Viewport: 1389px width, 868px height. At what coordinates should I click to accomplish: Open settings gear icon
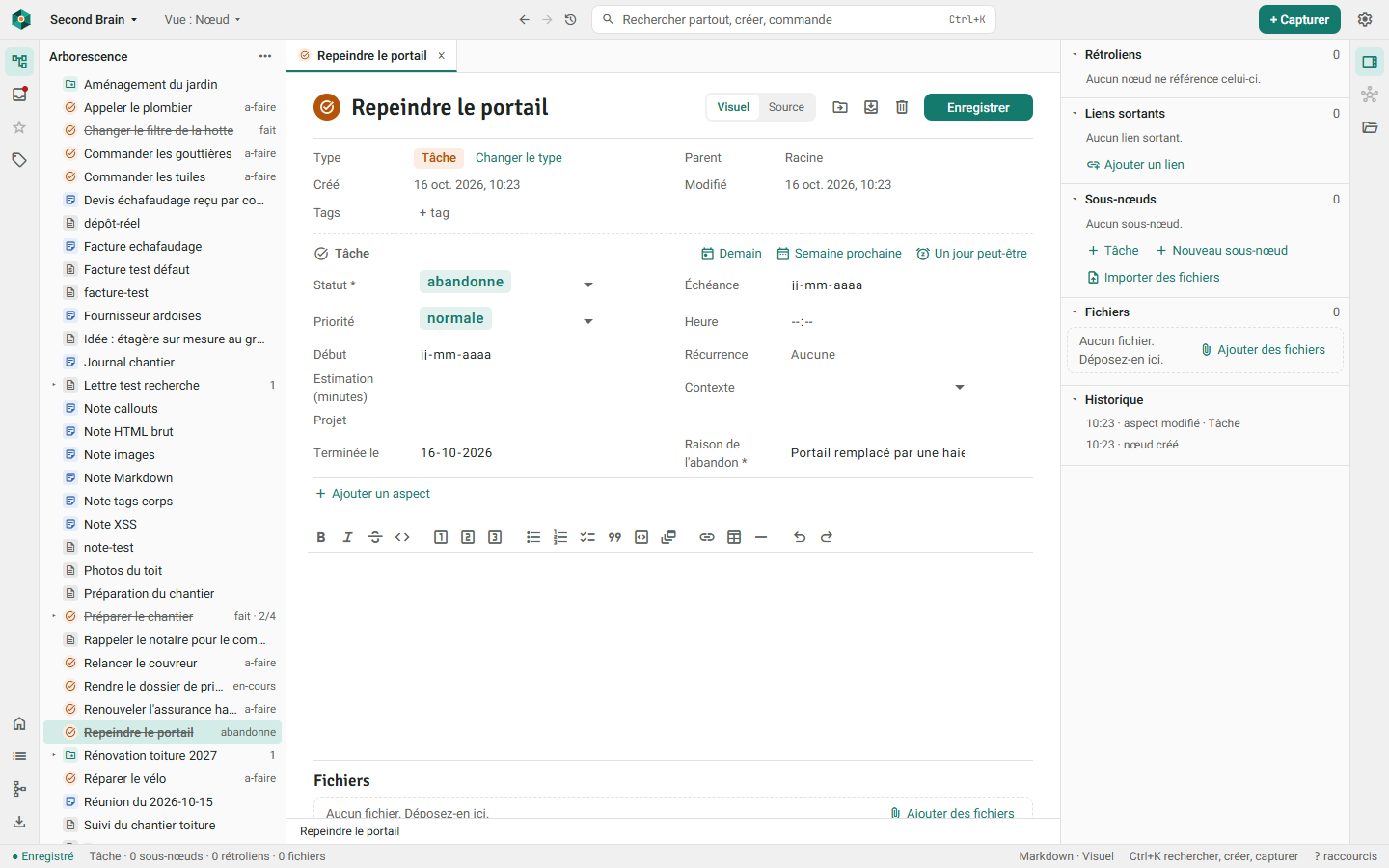pyautogui.click(x=1365, y=19)
